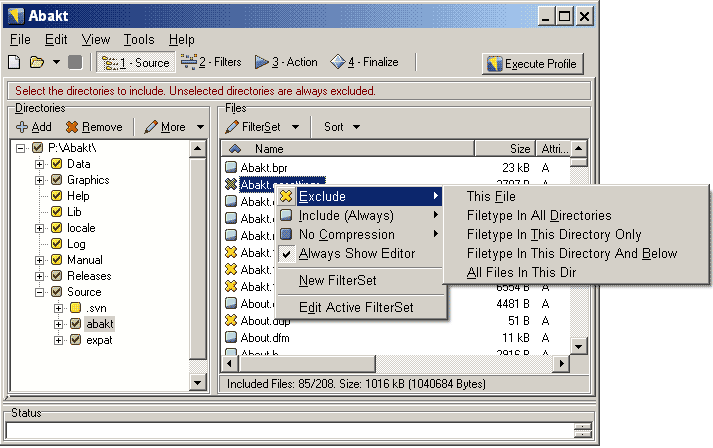
Task: Open the View menu
Action: point(95,40)
